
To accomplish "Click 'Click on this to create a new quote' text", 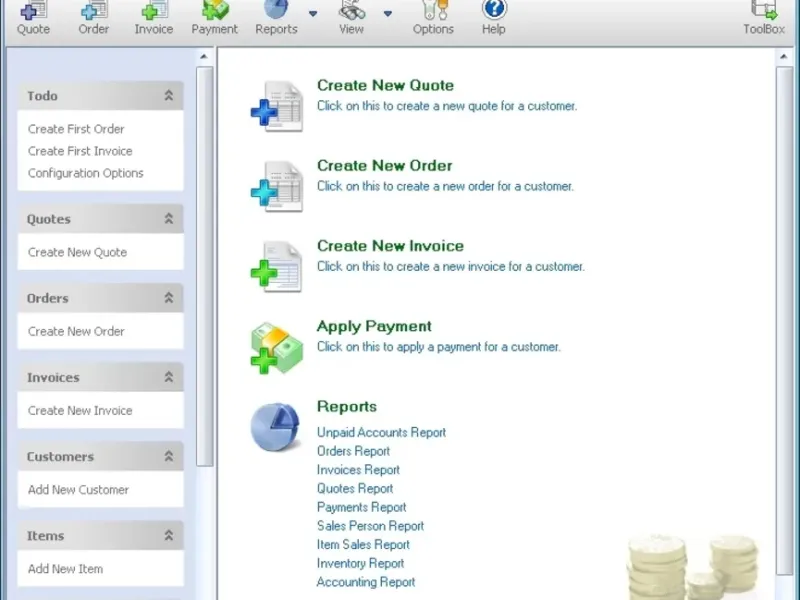I will click(447, 106).
